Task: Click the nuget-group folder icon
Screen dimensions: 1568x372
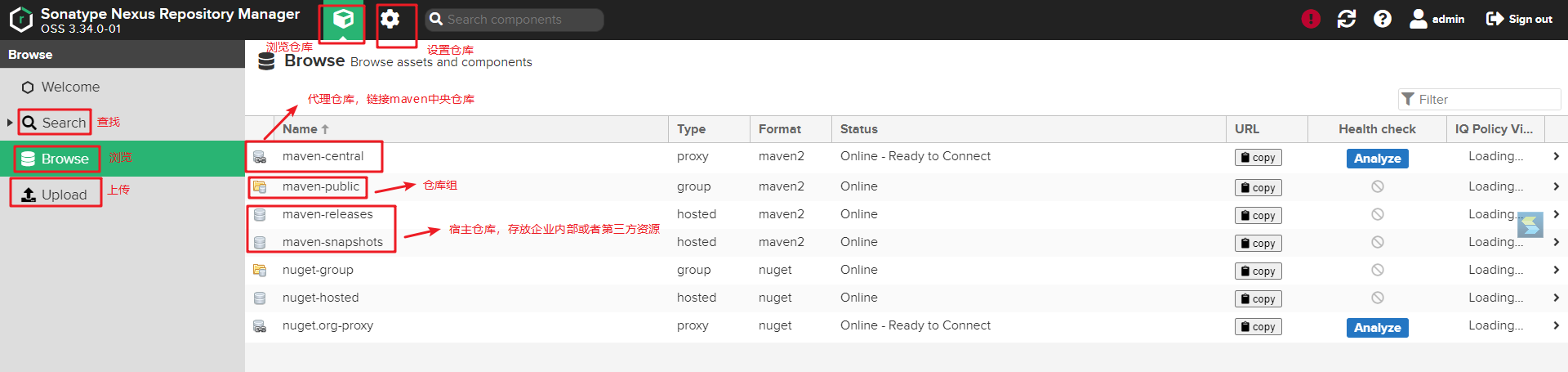Action: [x=260, y=270]
